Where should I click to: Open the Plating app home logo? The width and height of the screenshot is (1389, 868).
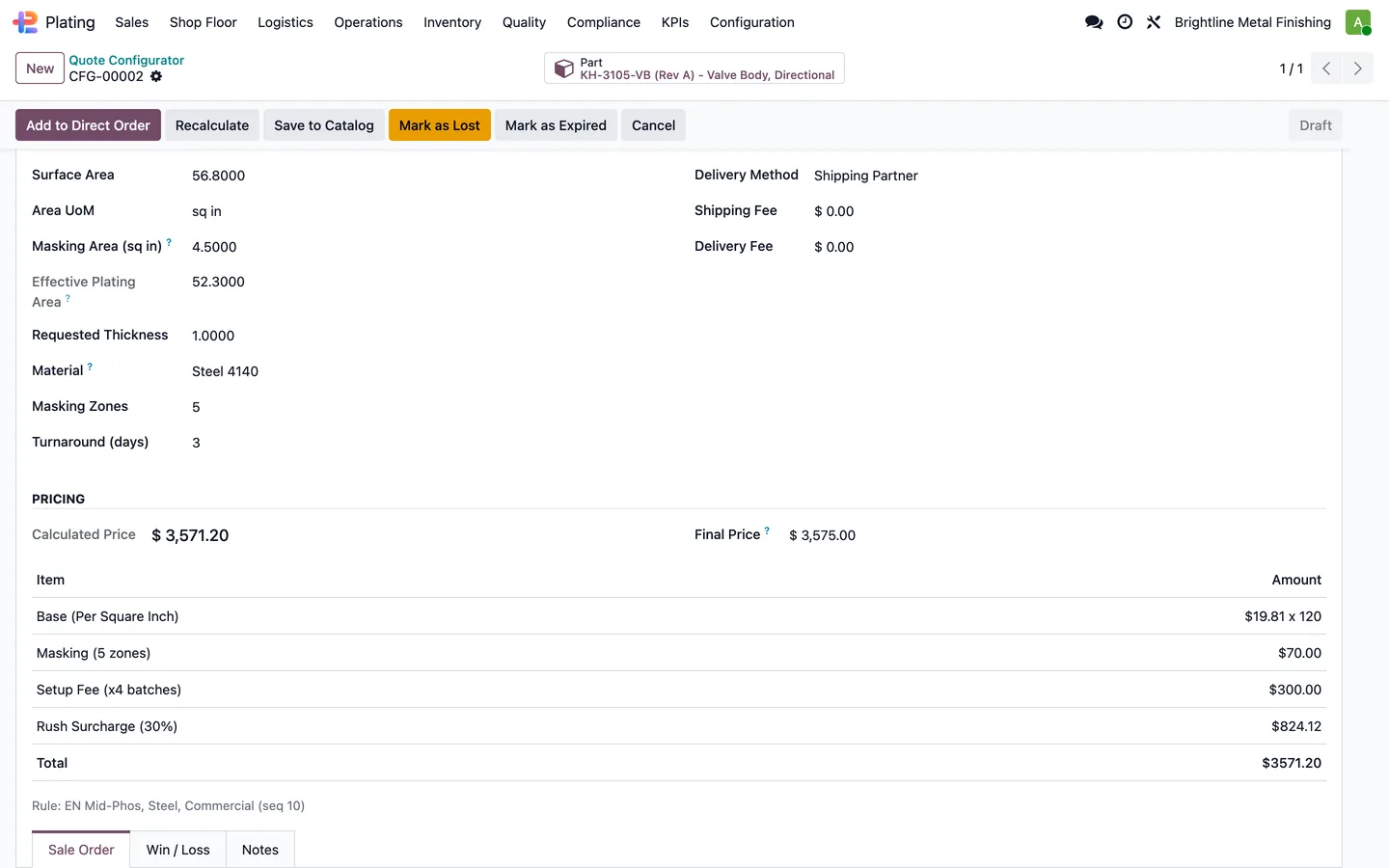(25, 22)
